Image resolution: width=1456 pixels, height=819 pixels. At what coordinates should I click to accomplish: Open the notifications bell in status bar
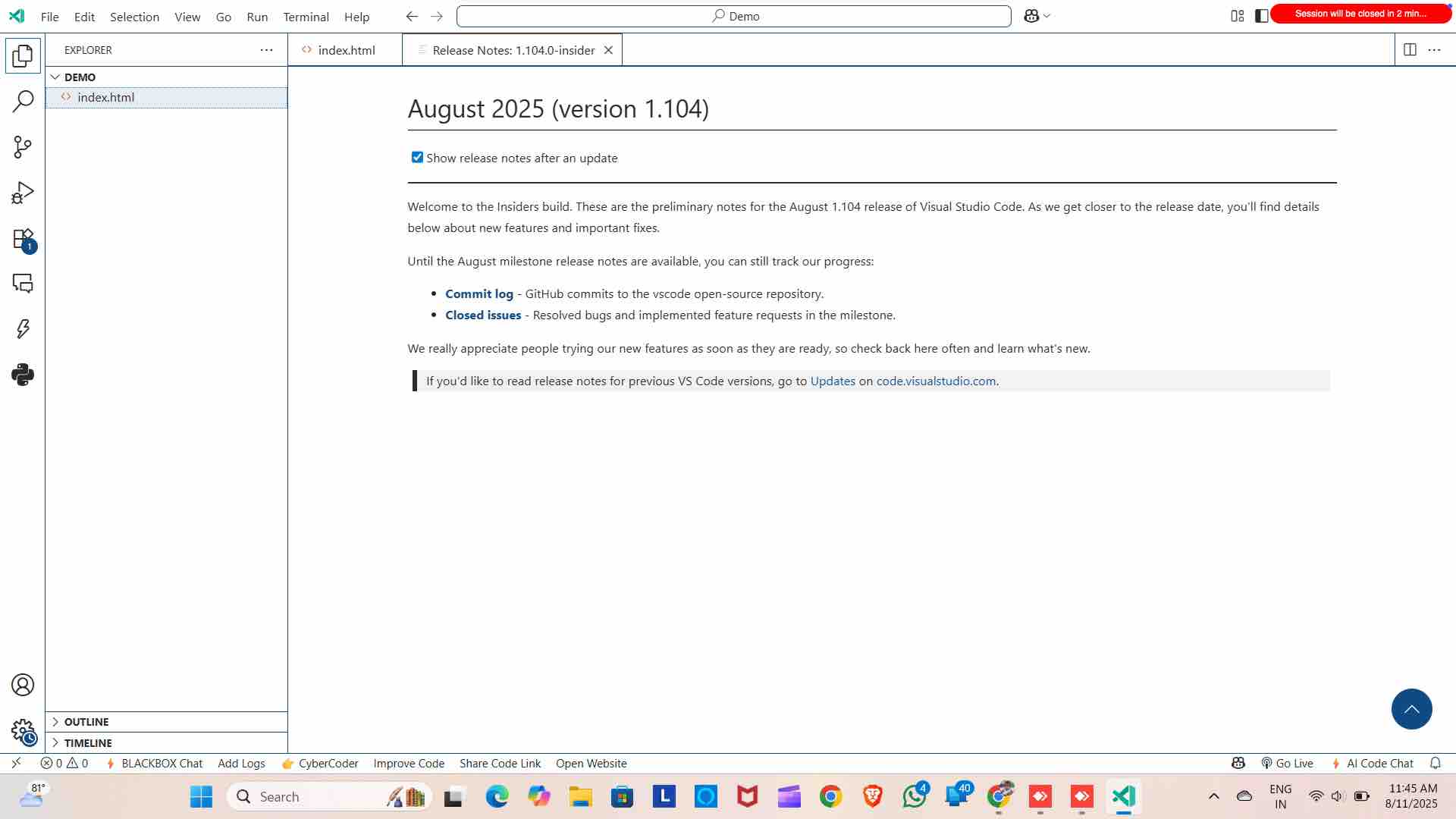click(x=1436, y=763)
